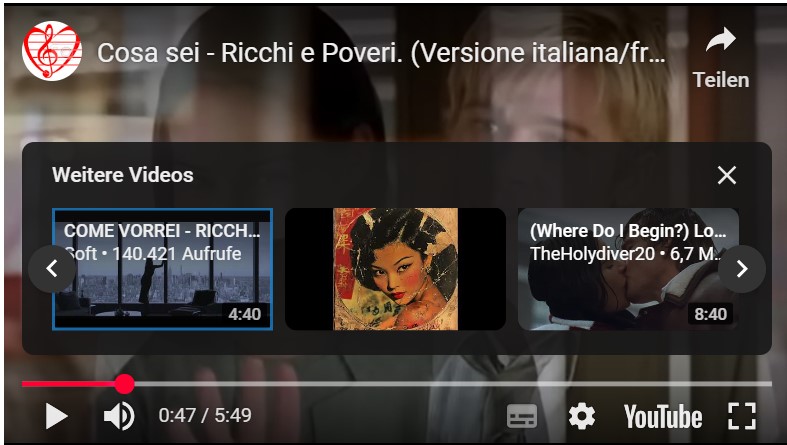Open the geisha portrait suggested video
Screen dimensions: 787x445
(x=396, y=269)
